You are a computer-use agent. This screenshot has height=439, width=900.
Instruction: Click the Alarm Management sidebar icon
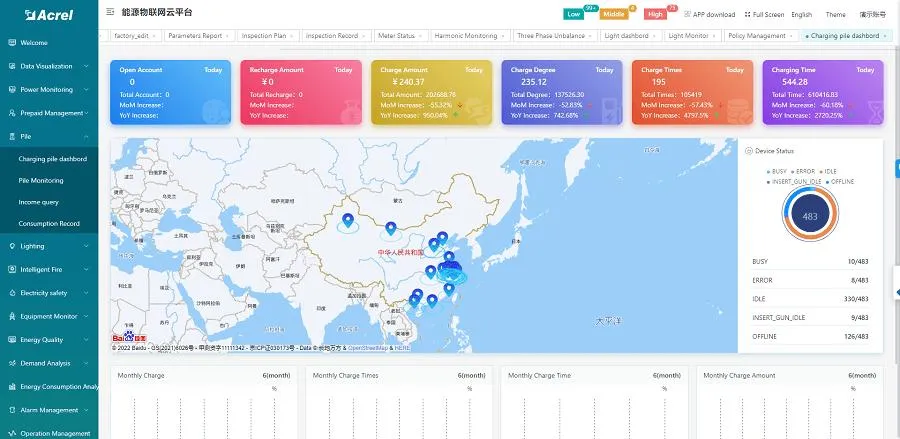point(12,410)
